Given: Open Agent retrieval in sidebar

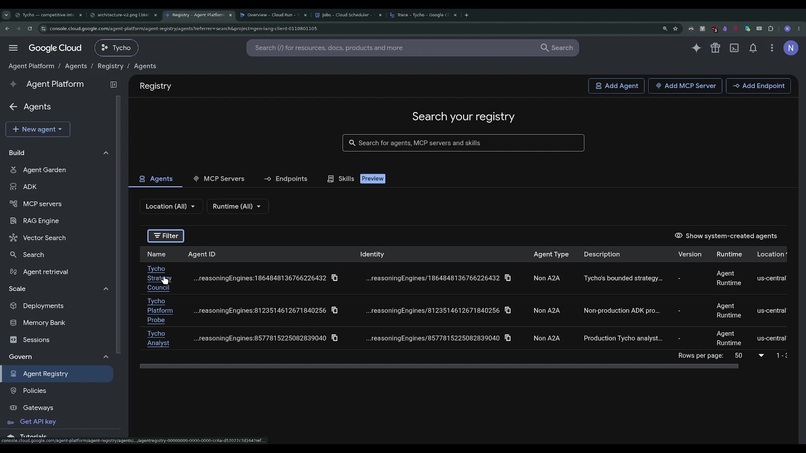Looking at the screenshot, I should [45, 271].
